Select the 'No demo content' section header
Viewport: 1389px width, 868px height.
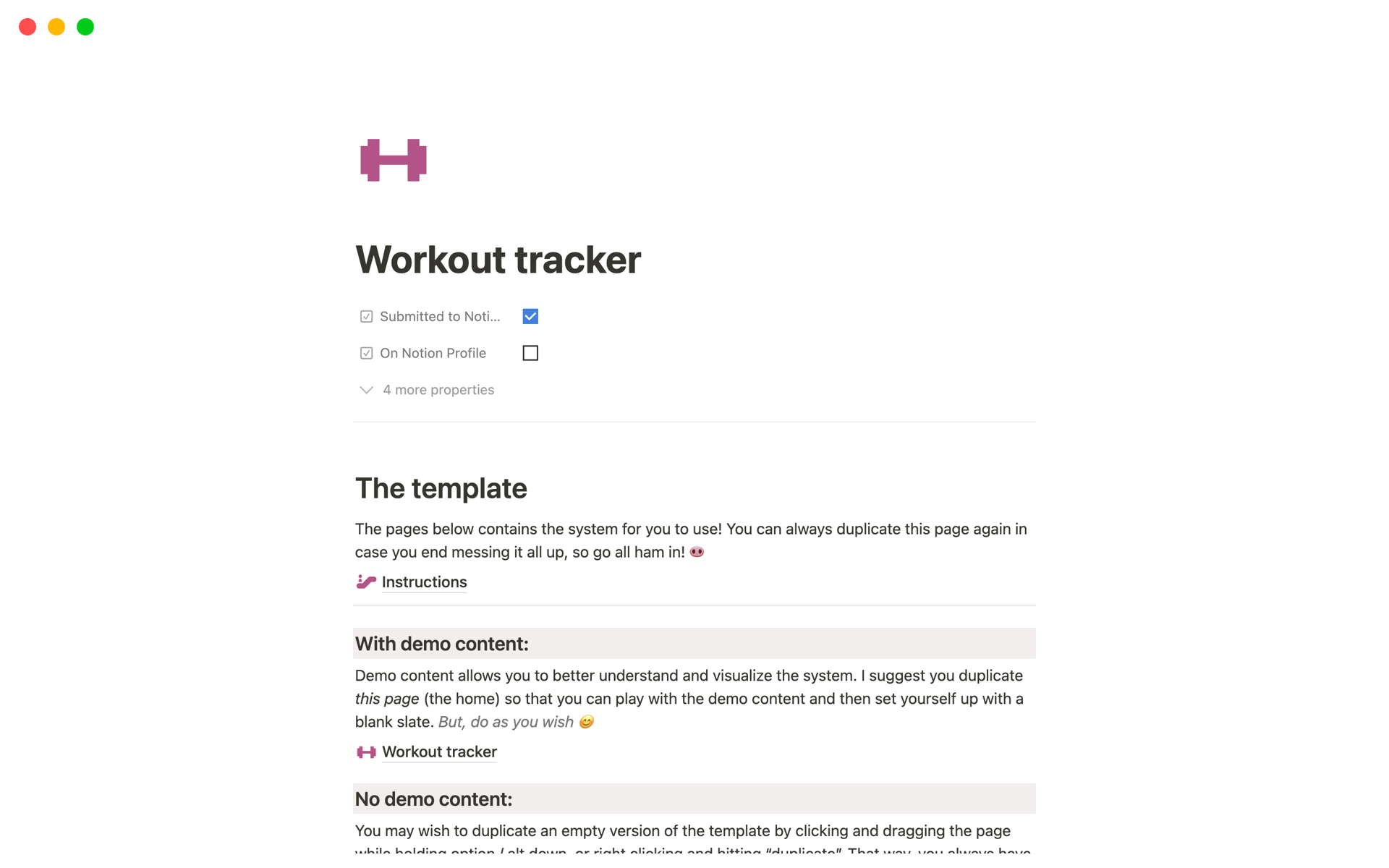coord(434,799)
